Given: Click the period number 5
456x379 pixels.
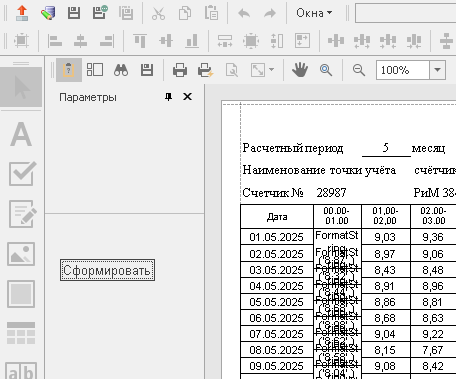Looking at the screenshot, I should click(x=386, y=147).
